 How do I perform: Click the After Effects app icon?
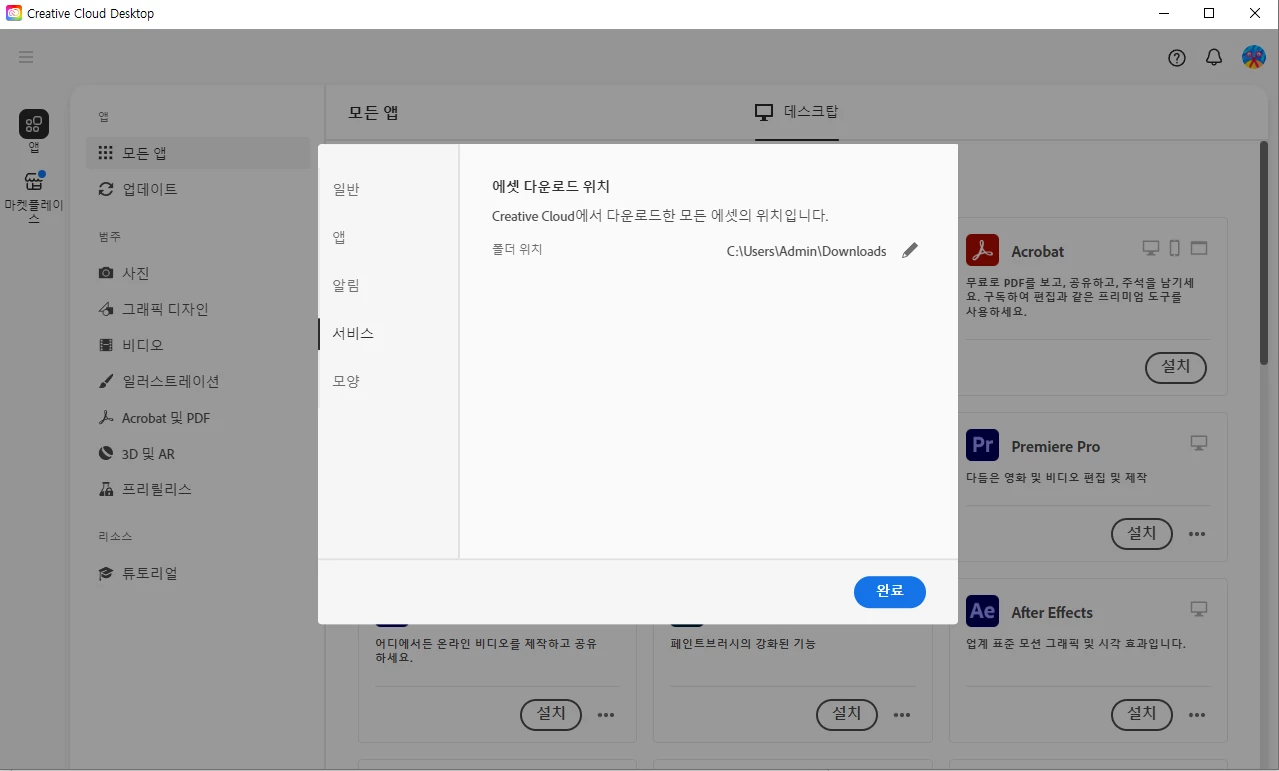pos(982,611)
